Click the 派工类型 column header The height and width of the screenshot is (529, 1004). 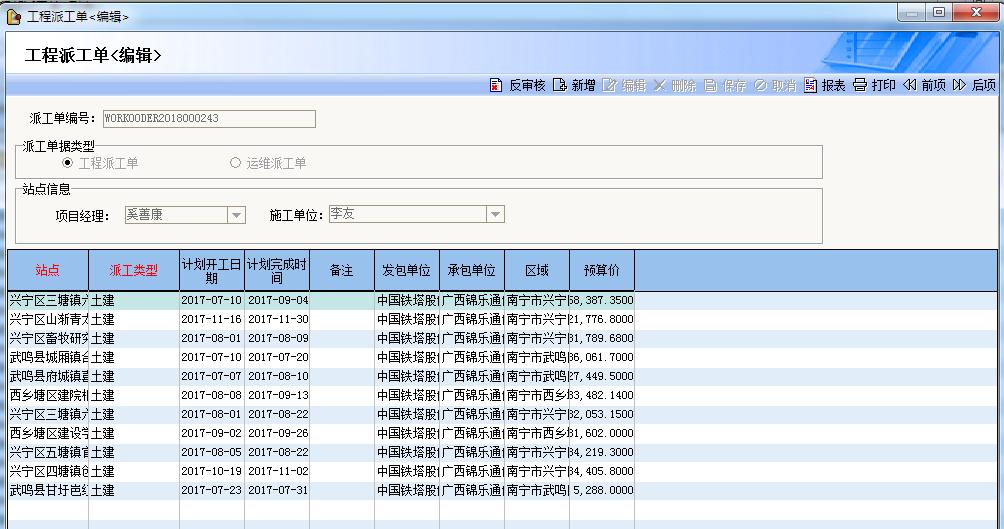[133, 270]
